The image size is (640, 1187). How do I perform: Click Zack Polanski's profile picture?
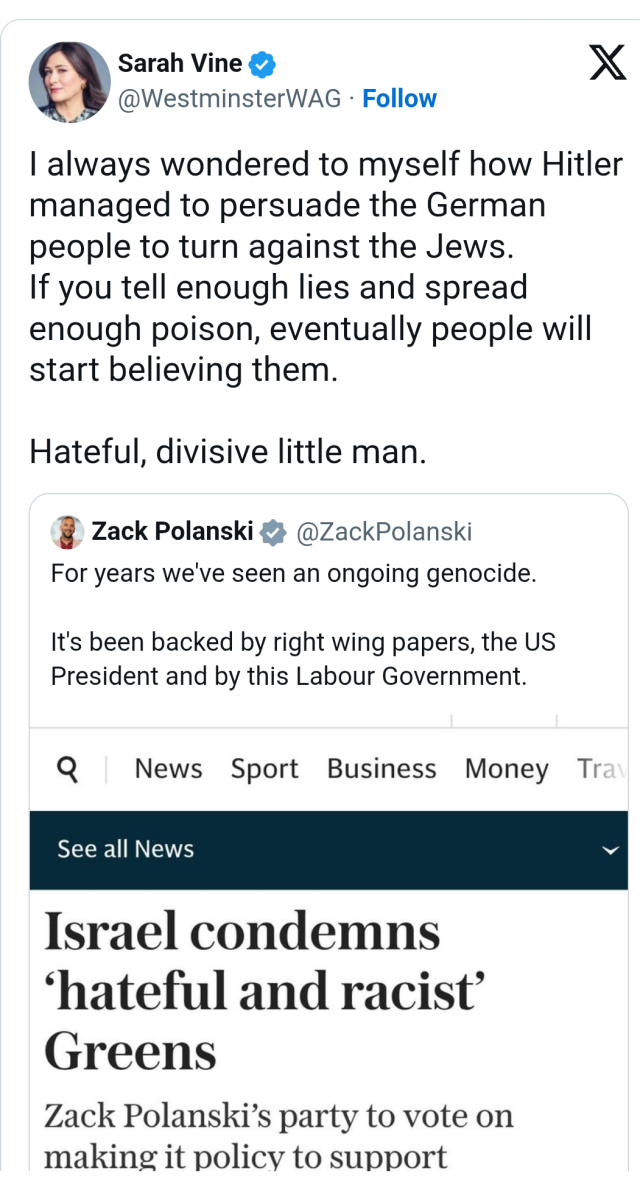pos(64,531)
